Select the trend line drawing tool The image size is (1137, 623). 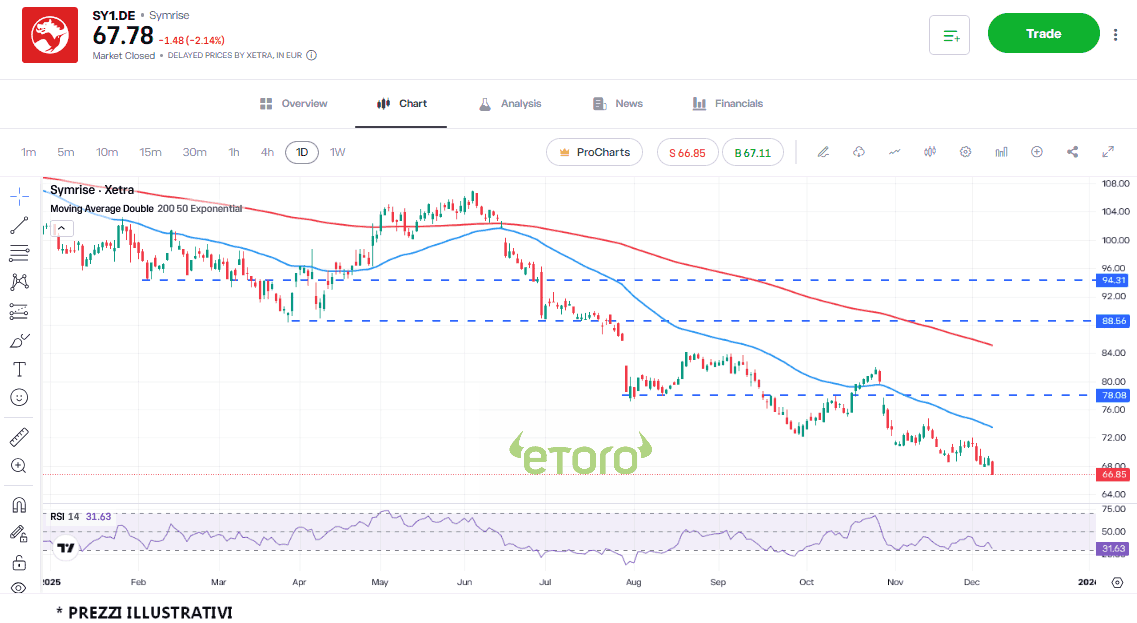[x=19, y=224]
